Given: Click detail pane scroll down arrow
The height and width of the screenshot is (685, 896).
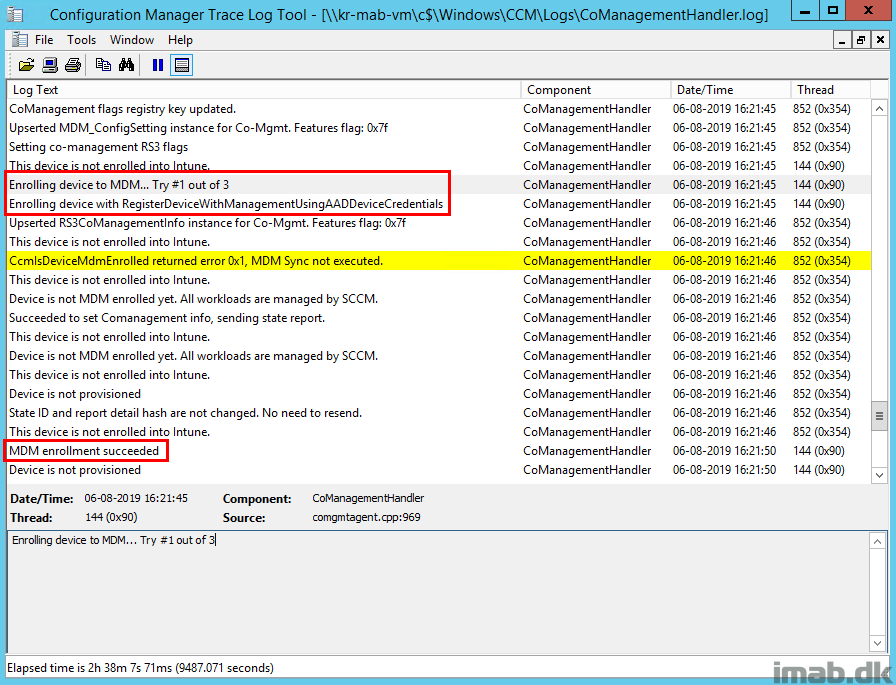Looking at the screenshot, I should pyautogui.click(x=877, y=643).
